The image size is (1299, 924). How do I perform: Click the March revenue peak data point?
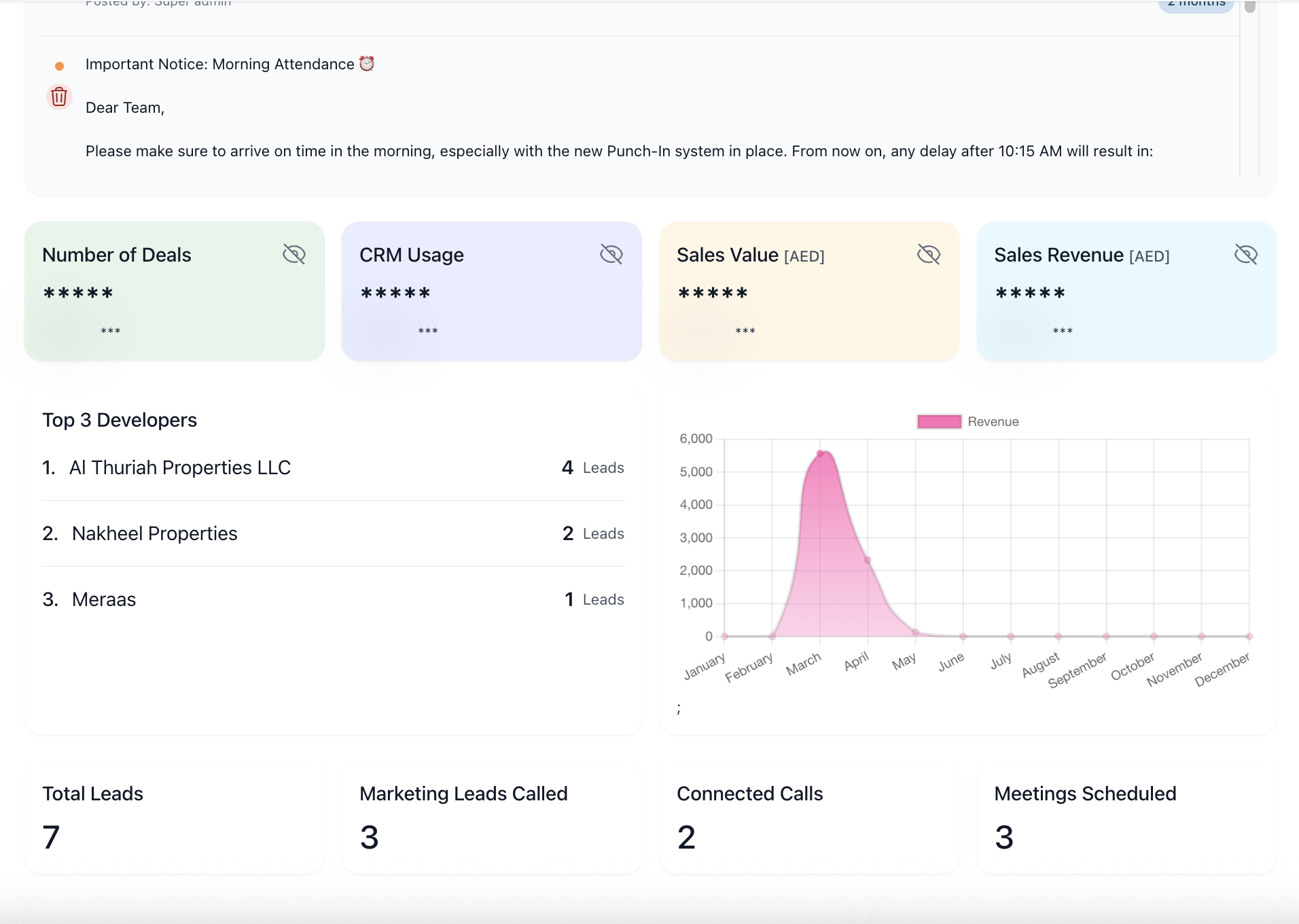point(820,454)
